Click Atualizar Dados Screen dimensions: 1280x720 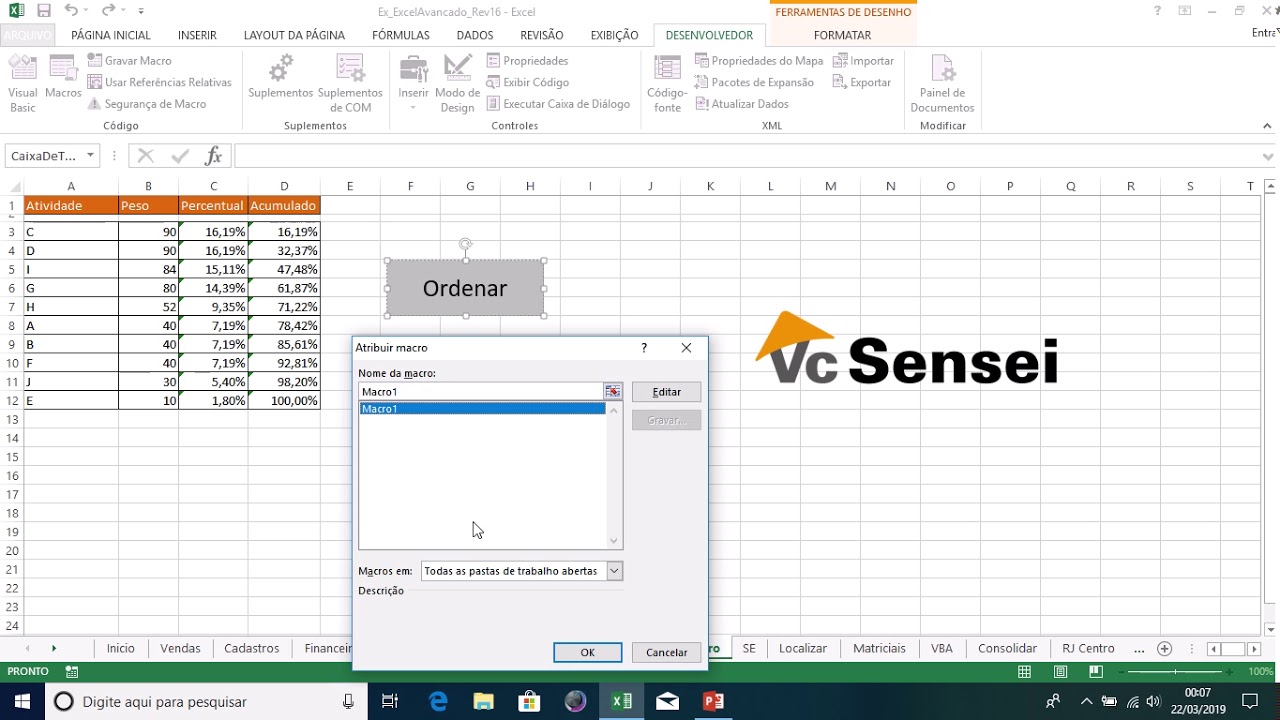click(741, 104)
